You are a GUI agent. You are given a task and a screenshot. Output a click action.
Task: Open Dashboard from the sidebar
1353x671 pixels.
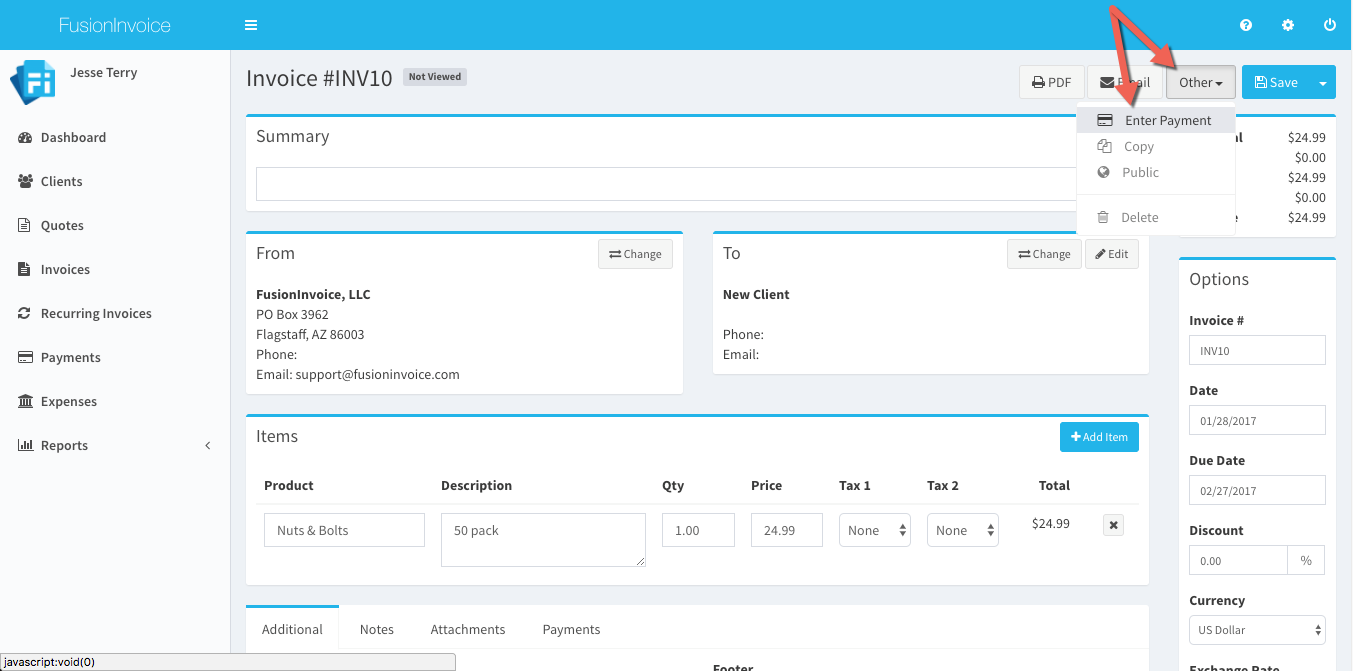[73, 137]
